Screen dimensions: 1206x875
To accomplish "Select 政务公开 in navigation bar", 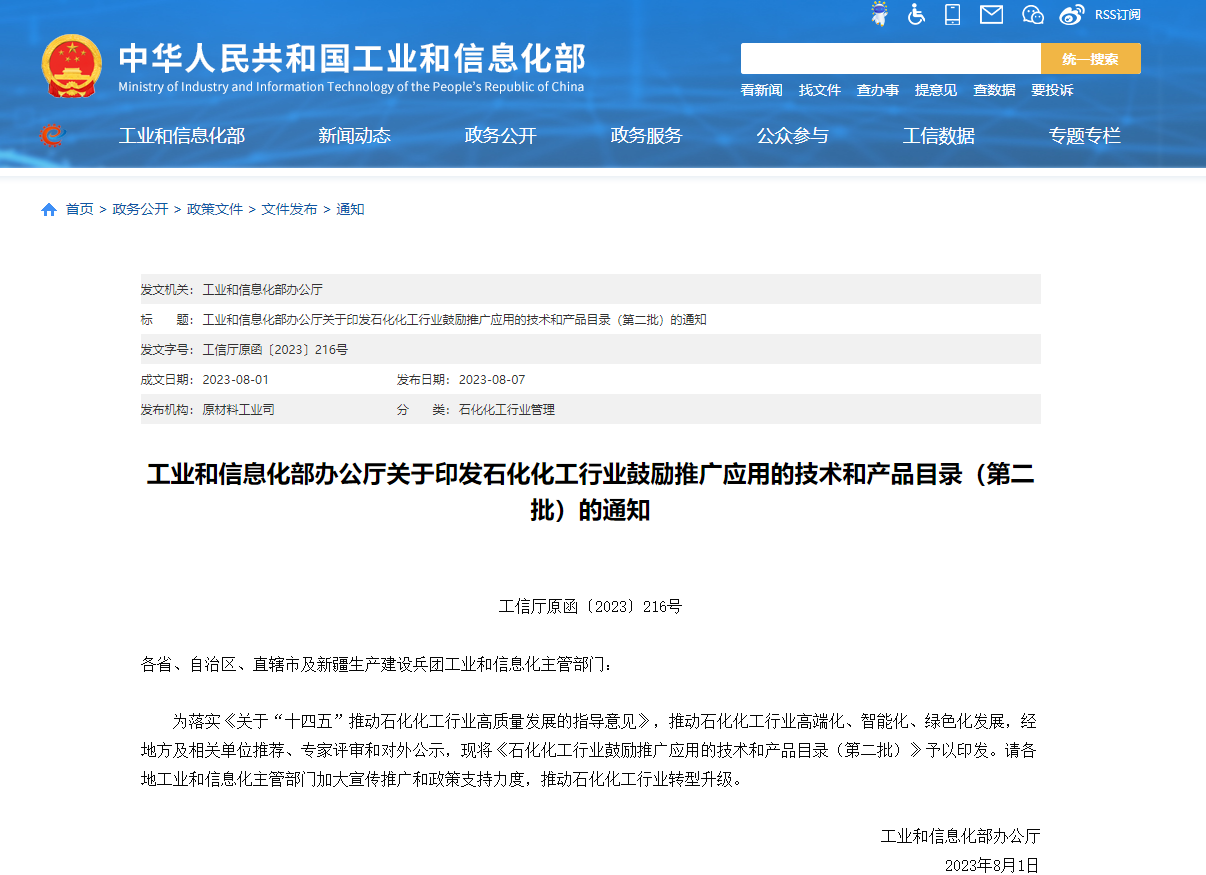I will tap(500, 136).
